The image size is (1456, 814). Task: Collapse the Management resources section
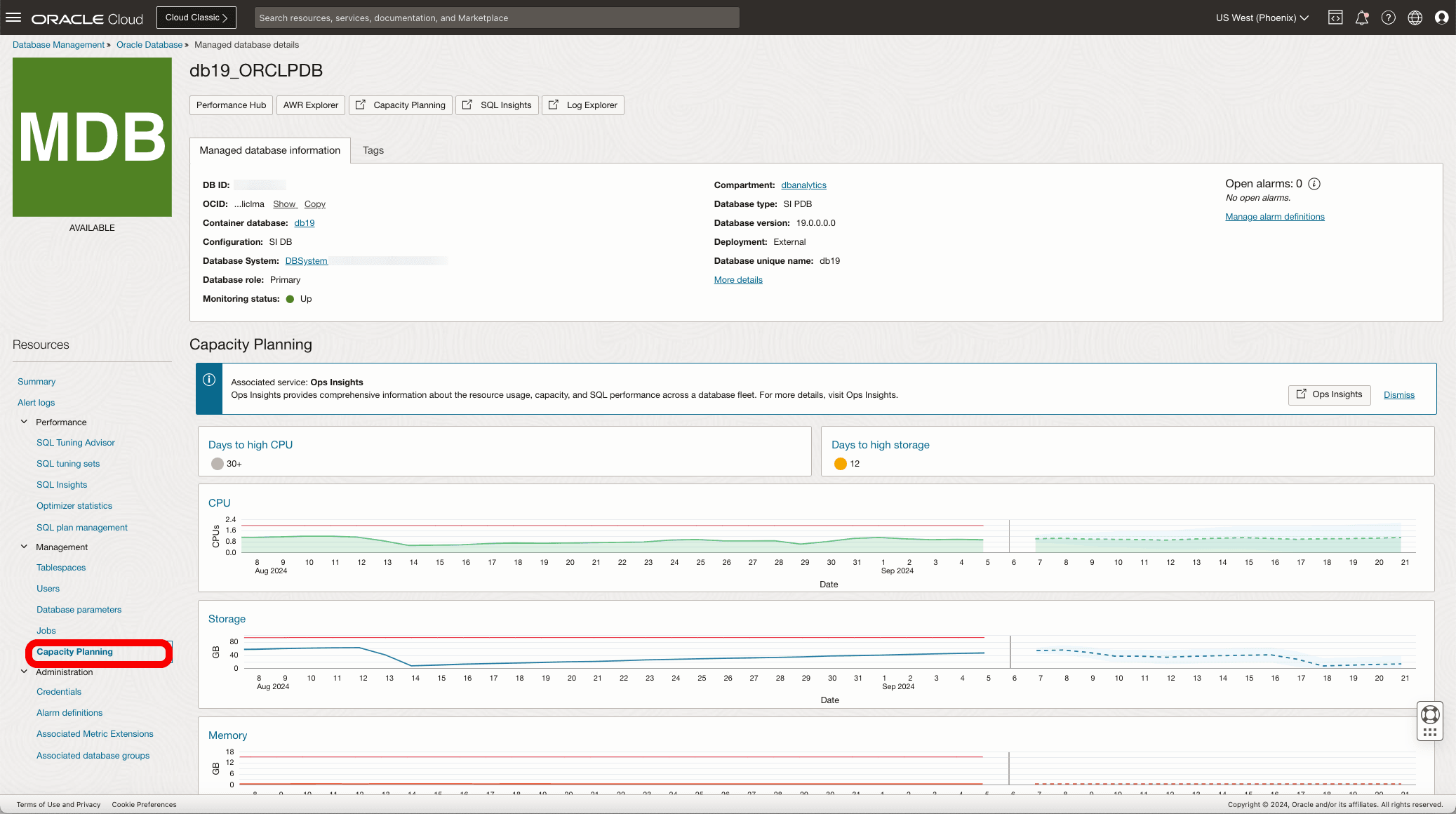[24, 547]
